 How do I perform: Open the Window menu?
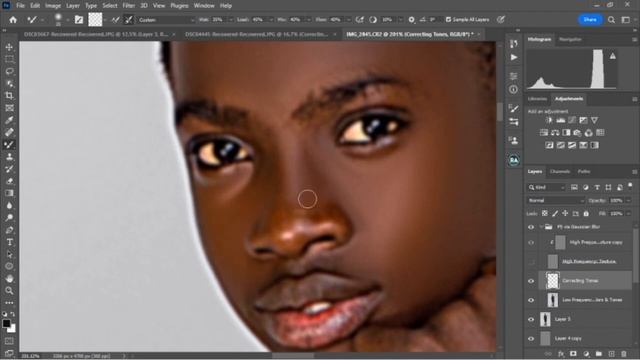(x=204, y=6)
